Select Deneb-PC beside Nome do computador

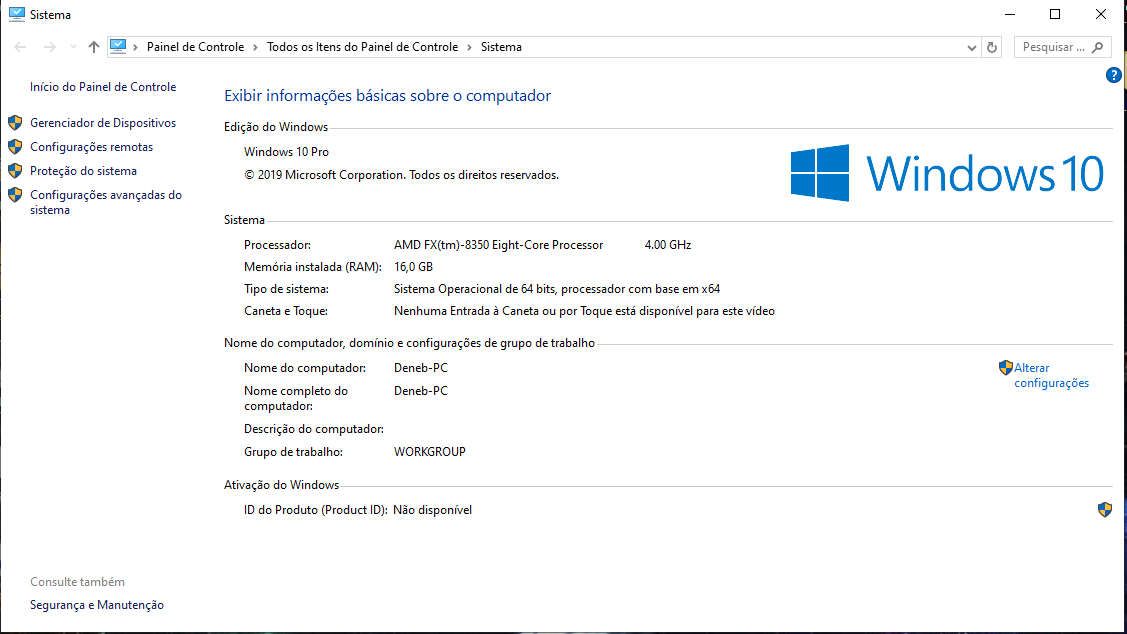420,368
